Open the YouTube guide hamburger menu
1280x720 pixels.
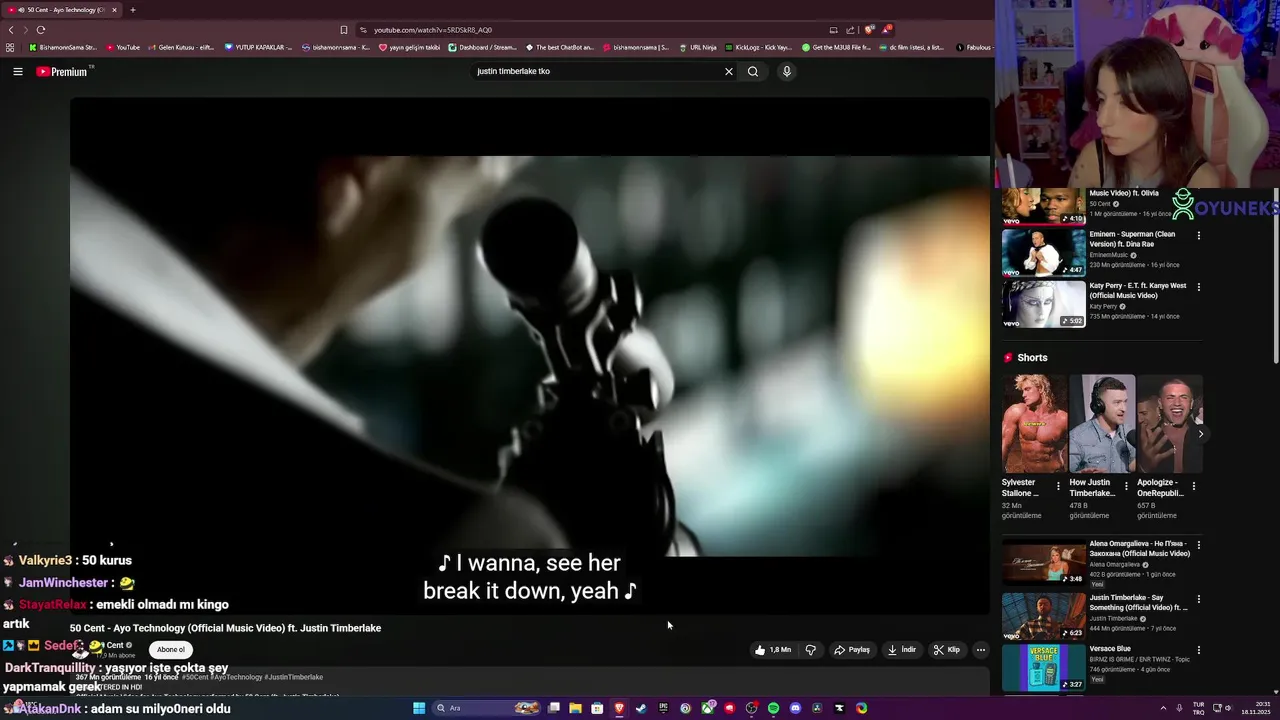coord(18,71)
